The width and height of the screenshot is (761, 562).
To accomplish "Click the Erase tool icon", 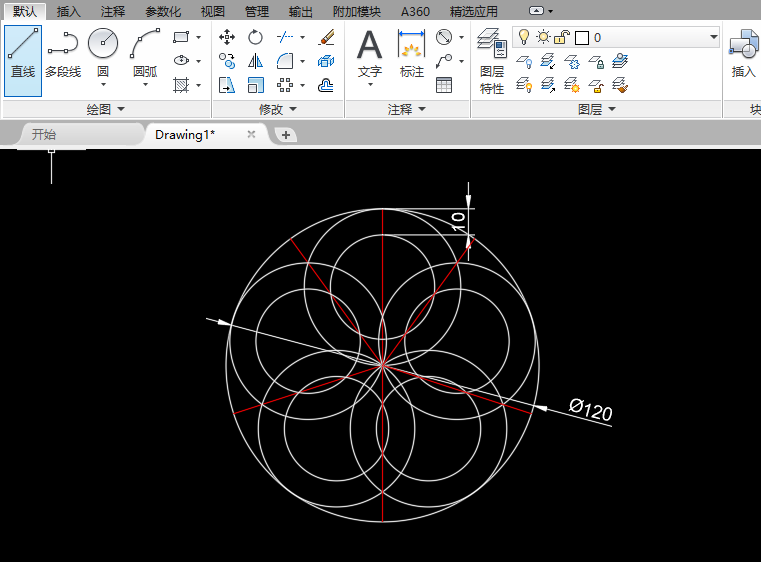I will coord(326,37).
